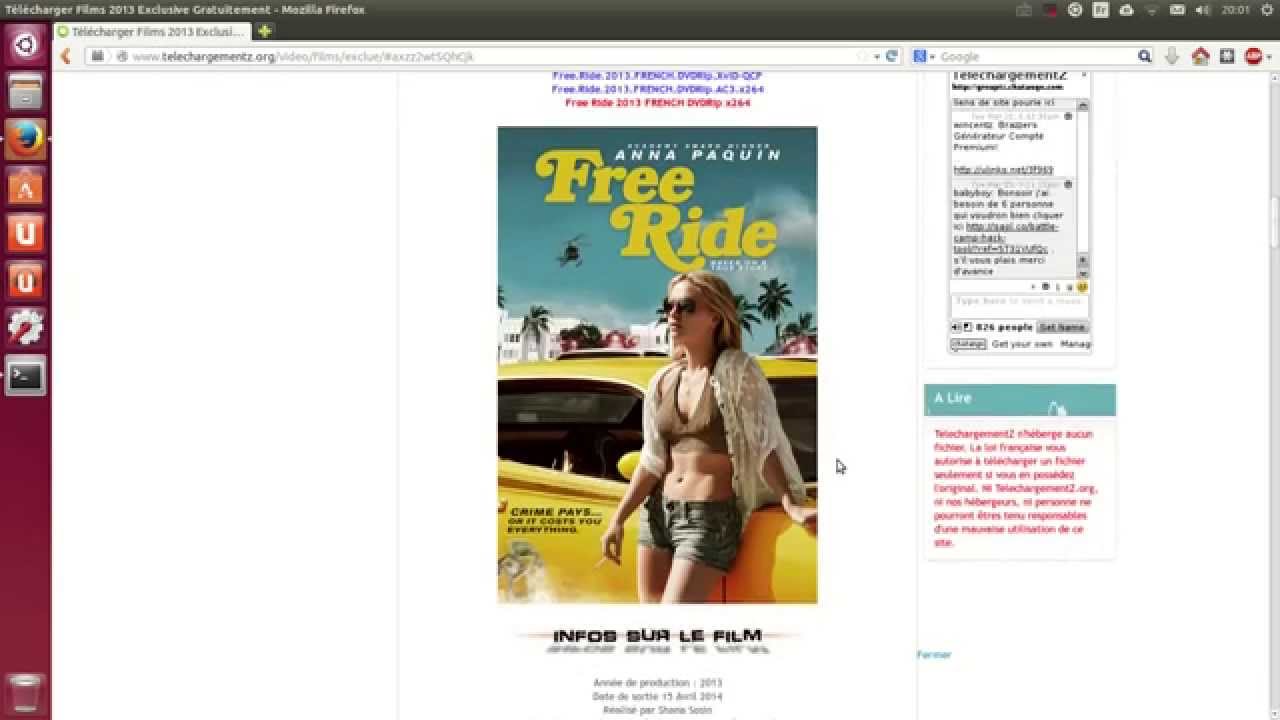Open Ubuntu Software Center from launcher
This screenshot has height=720, width=1280.
tap(25, 187)
